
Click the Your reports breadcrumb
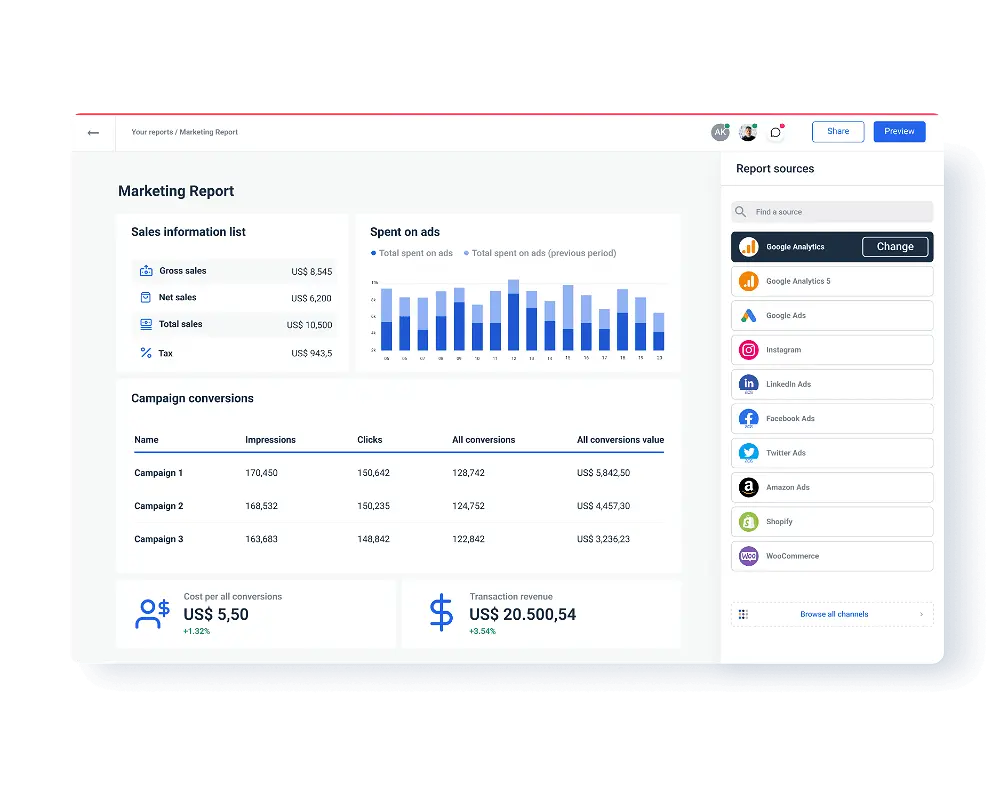(152, 132)
